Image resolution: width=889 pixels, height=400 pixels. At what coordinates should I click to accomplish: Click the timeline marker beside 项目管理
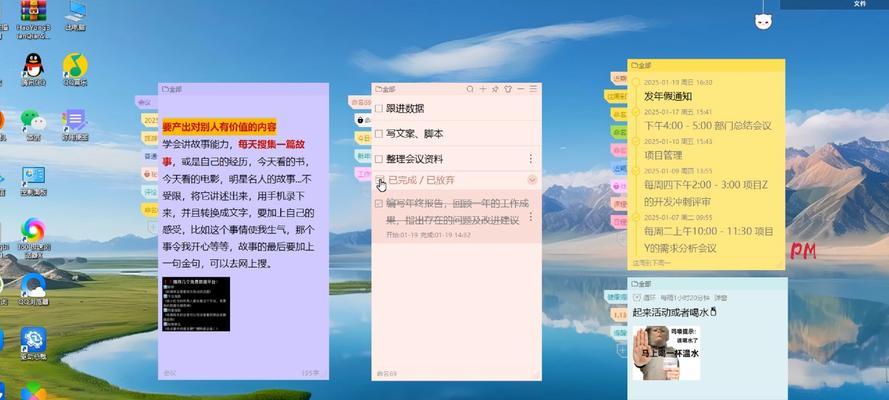tap(636, 141)
